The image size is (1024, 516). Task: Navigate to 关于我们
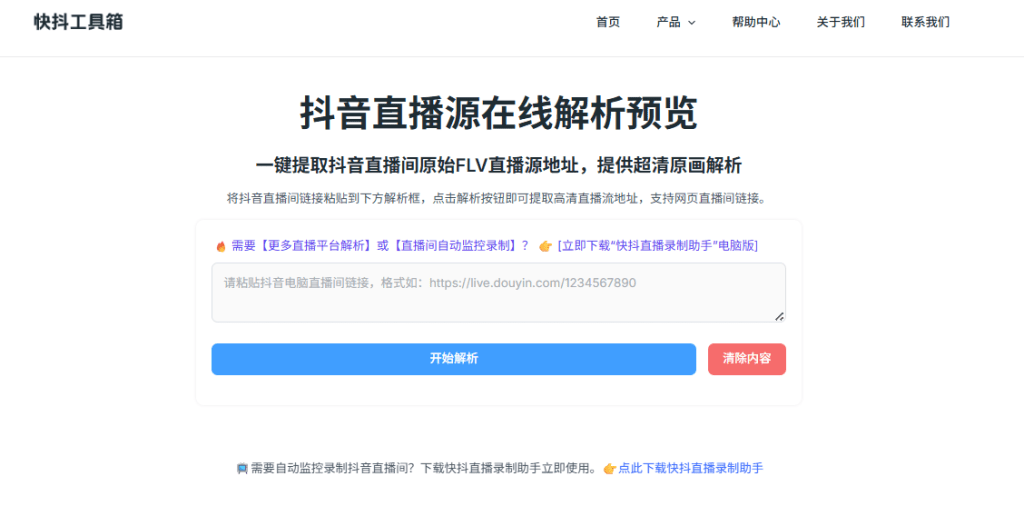pos(840,22)
